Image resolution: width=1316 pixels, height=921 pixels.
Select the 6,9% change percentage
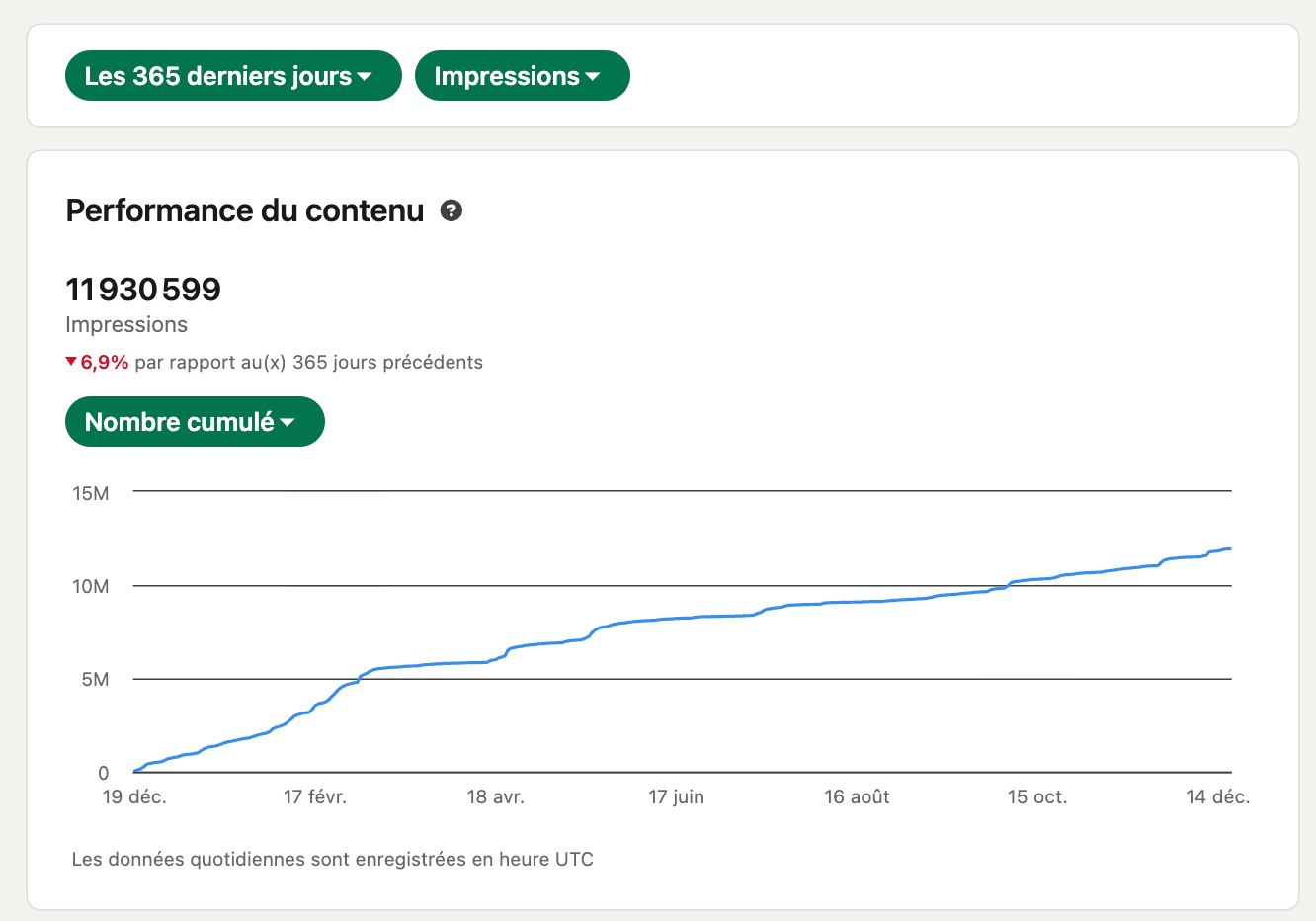pos(105,363)
